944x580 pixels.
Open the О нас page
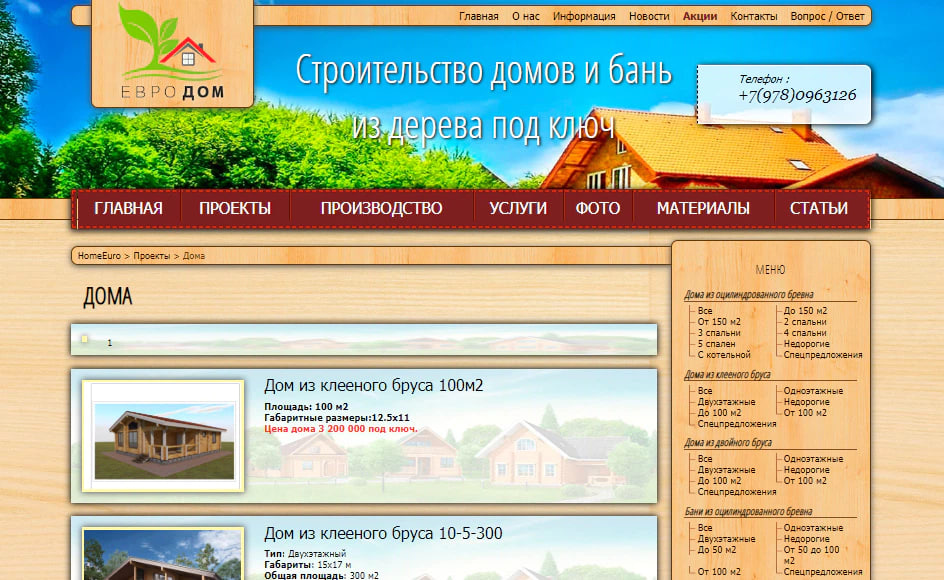[x=526, y=16]
